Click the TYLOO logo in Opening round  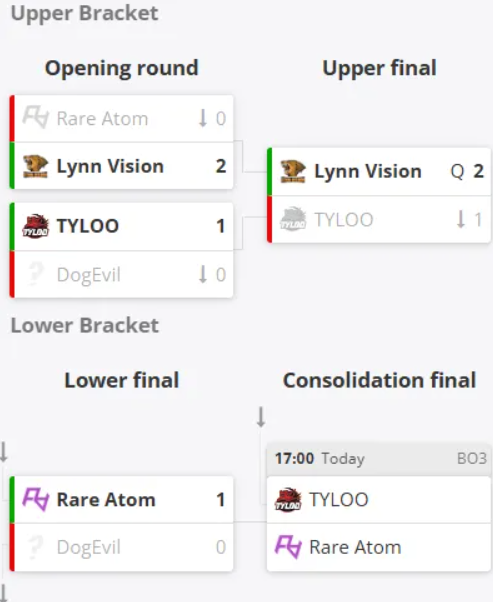(35, 226)
